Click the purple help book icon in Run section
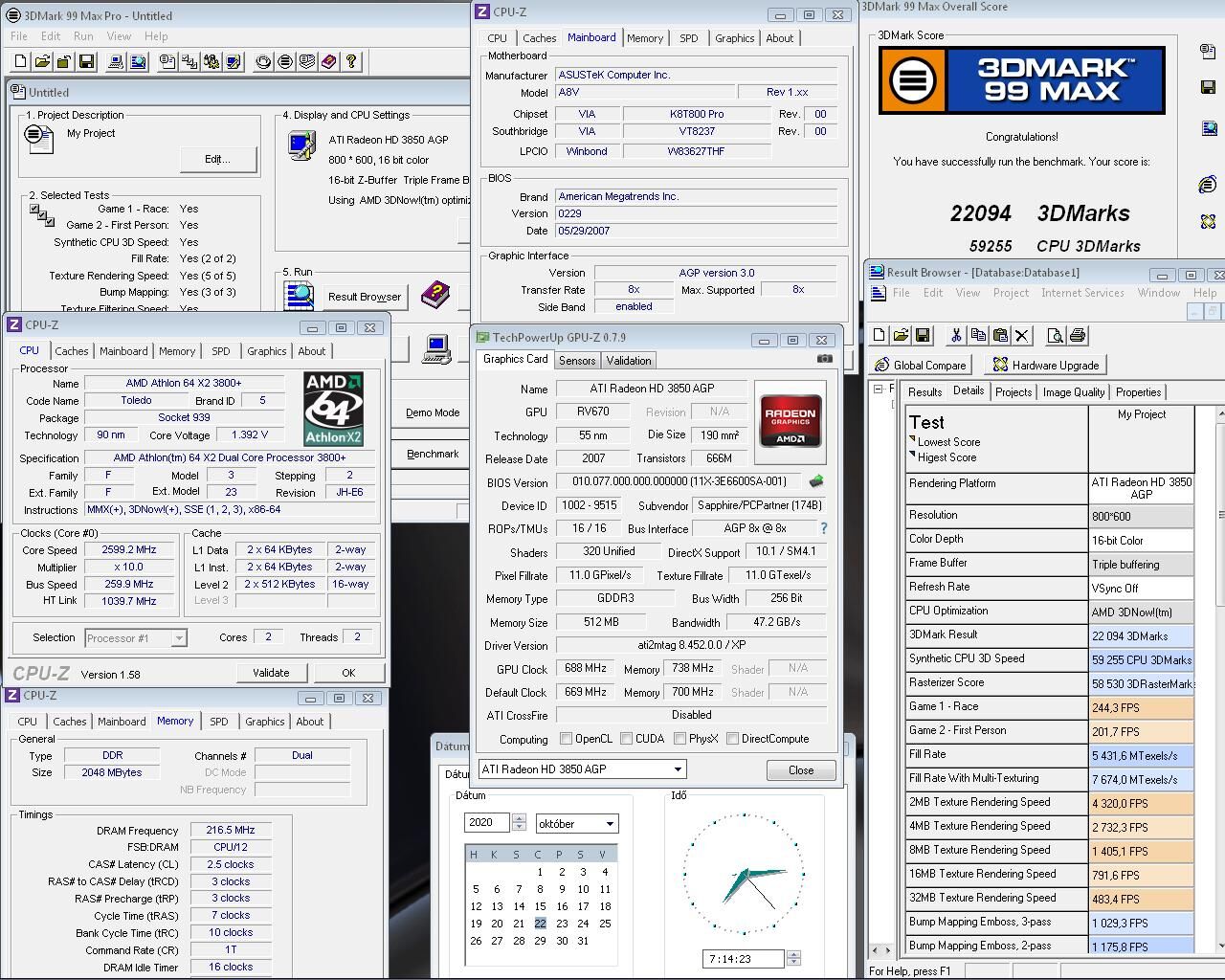 (x=435, y=293)
